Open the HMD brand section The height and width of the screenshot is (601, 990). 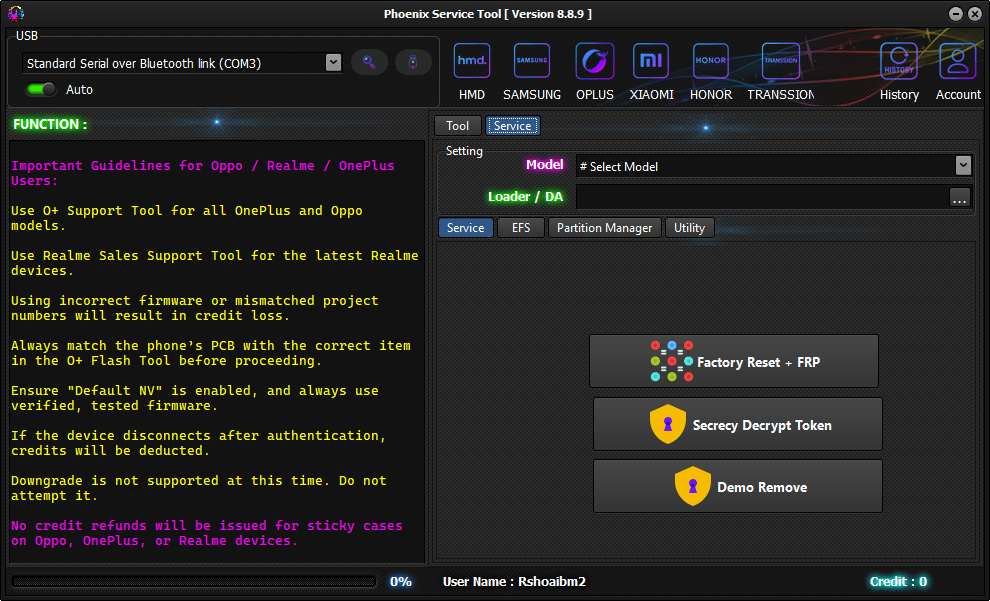(x=472, y=71)
